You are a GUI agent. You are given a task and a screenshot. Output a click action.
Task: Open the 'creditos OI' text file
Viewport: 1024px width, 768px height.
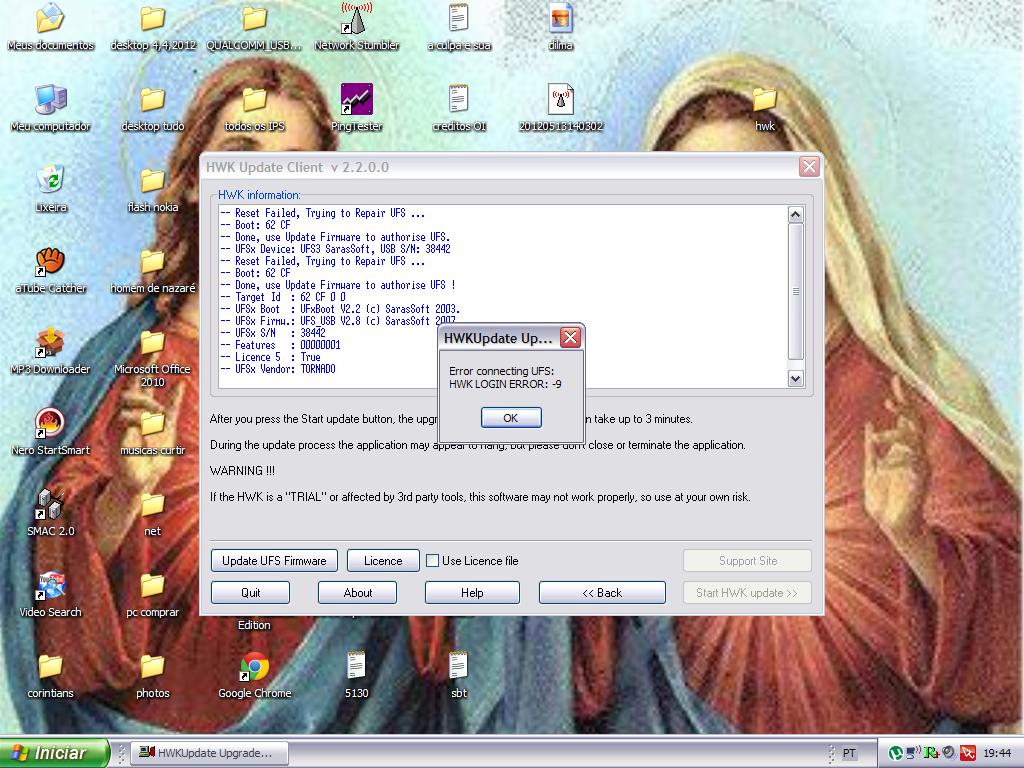458,108
